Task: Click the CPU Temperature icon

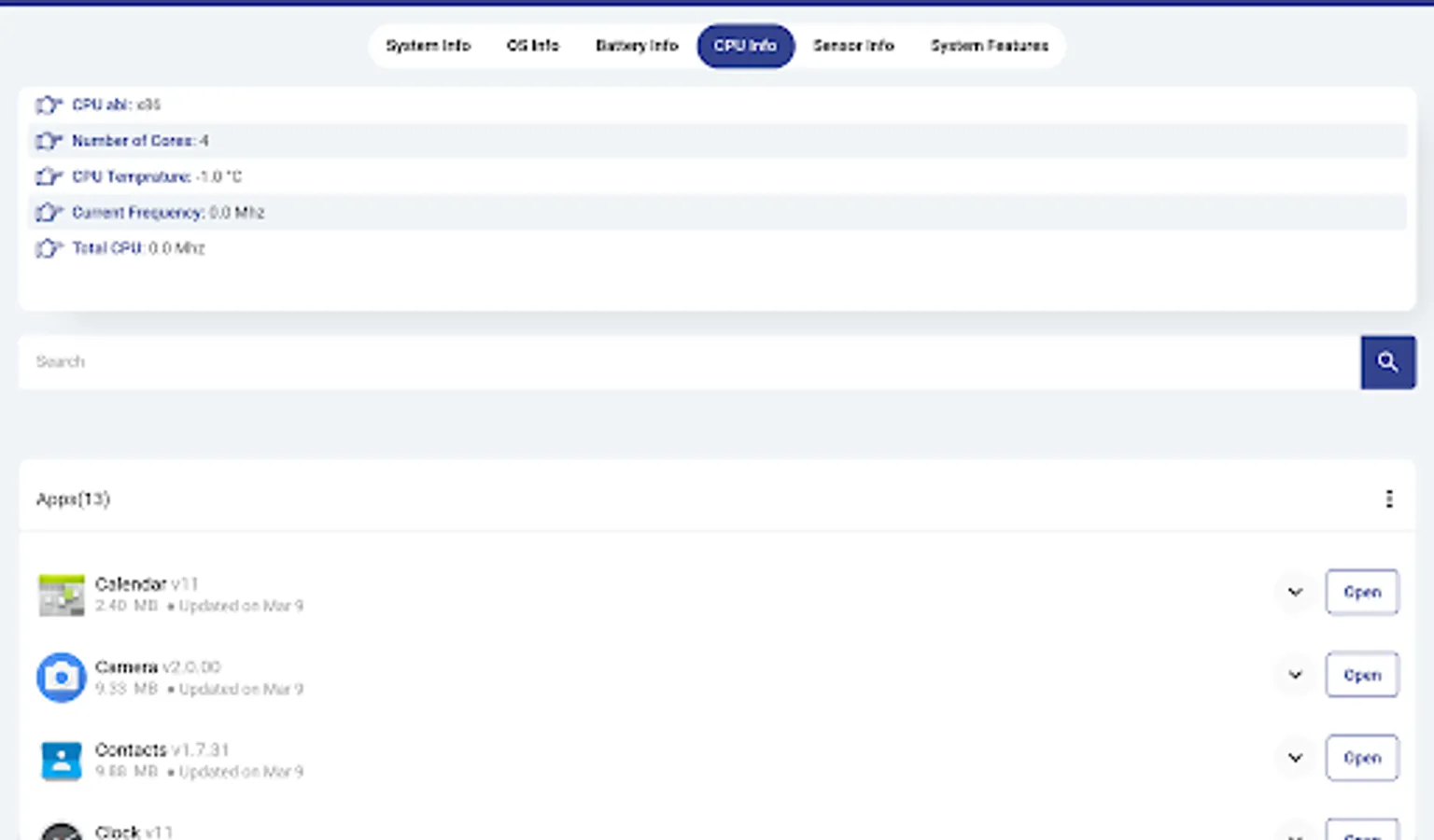Action: tap(47, 176)
